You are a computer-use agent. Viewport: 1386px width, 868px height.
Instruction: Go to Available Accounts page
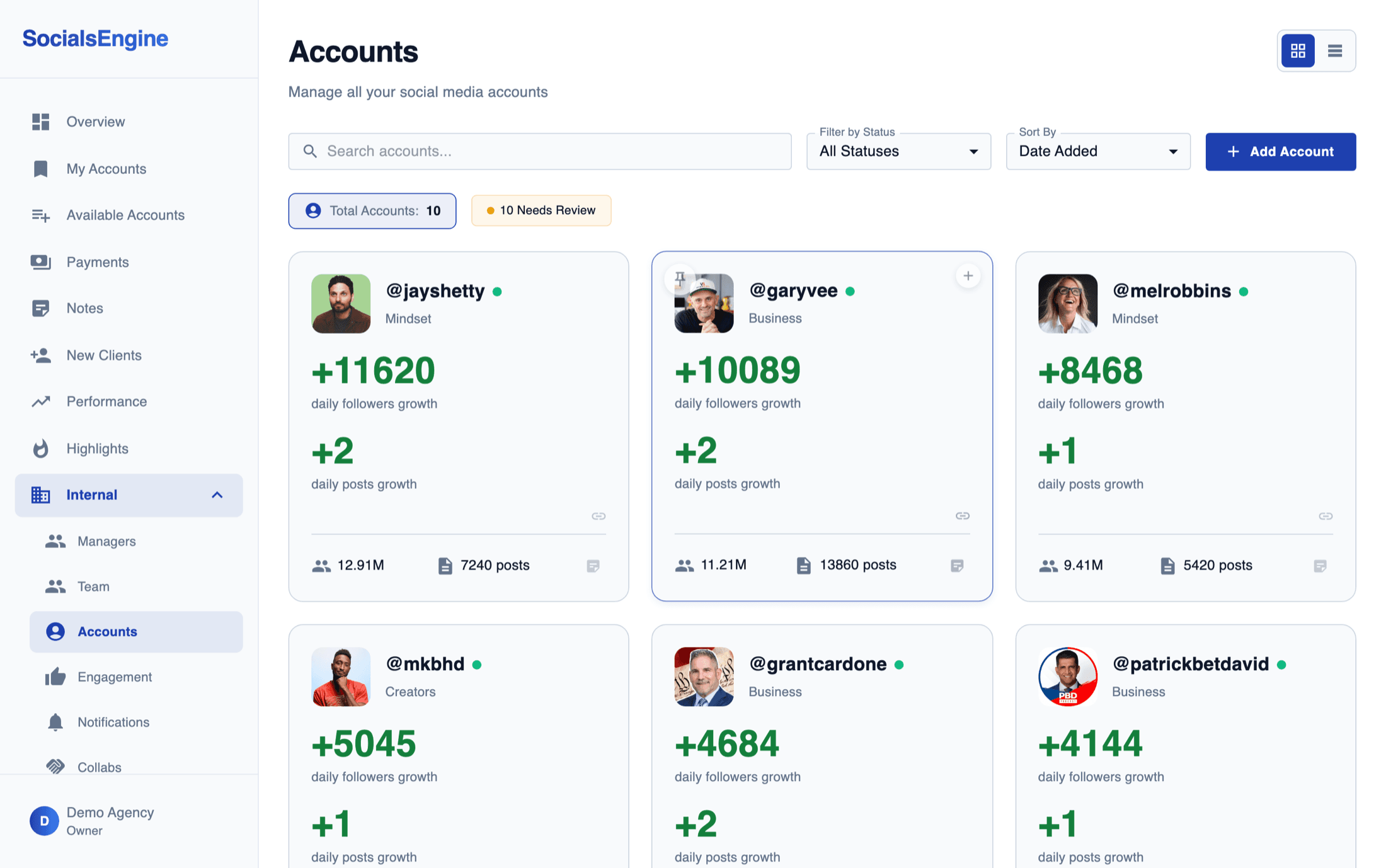[x=129, y=215]
